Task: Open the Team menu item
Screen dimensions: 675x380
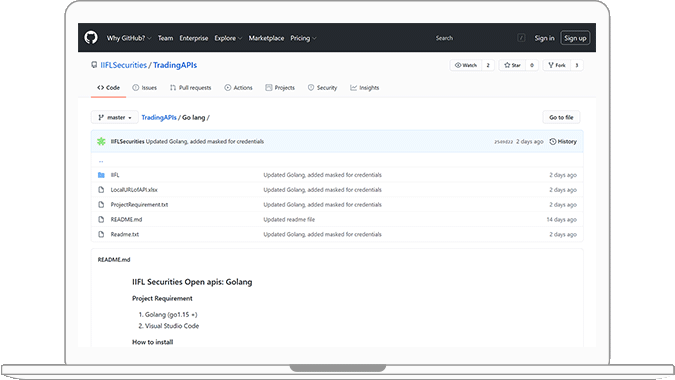Action: click(x=165, y=38)
